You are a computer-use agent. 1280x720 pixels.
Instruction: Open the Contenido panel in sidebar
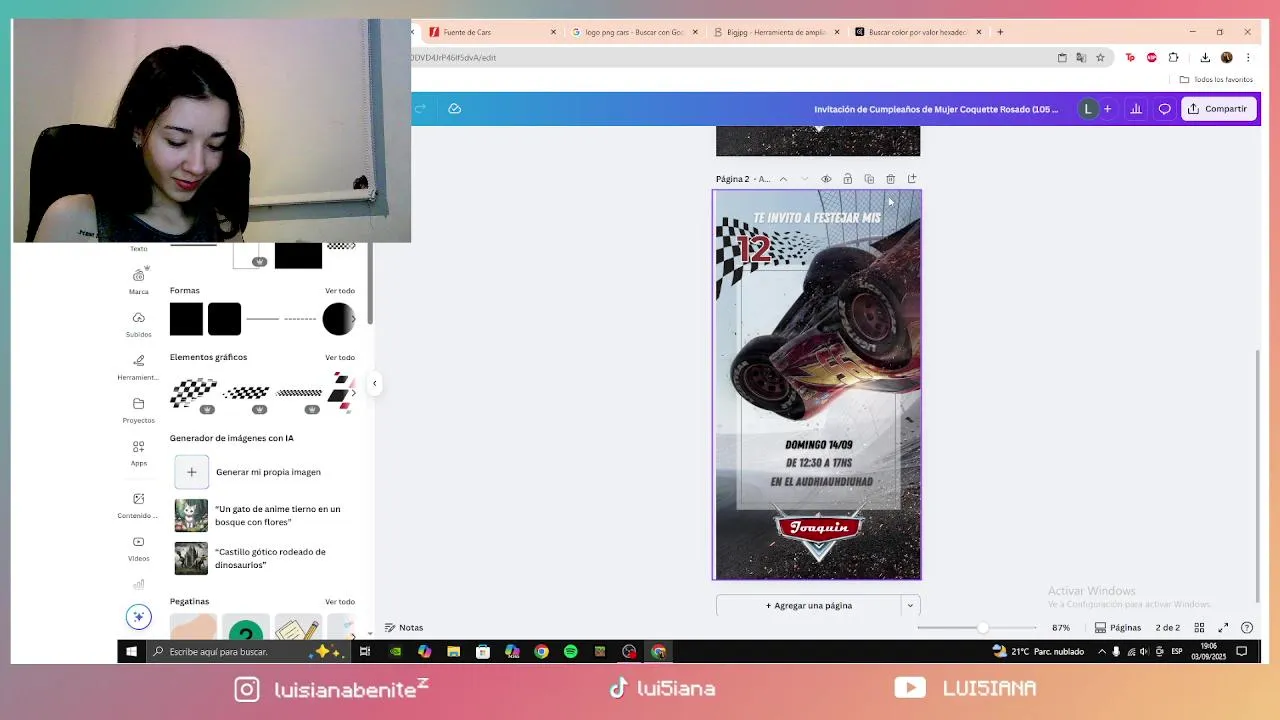(138, 505)
